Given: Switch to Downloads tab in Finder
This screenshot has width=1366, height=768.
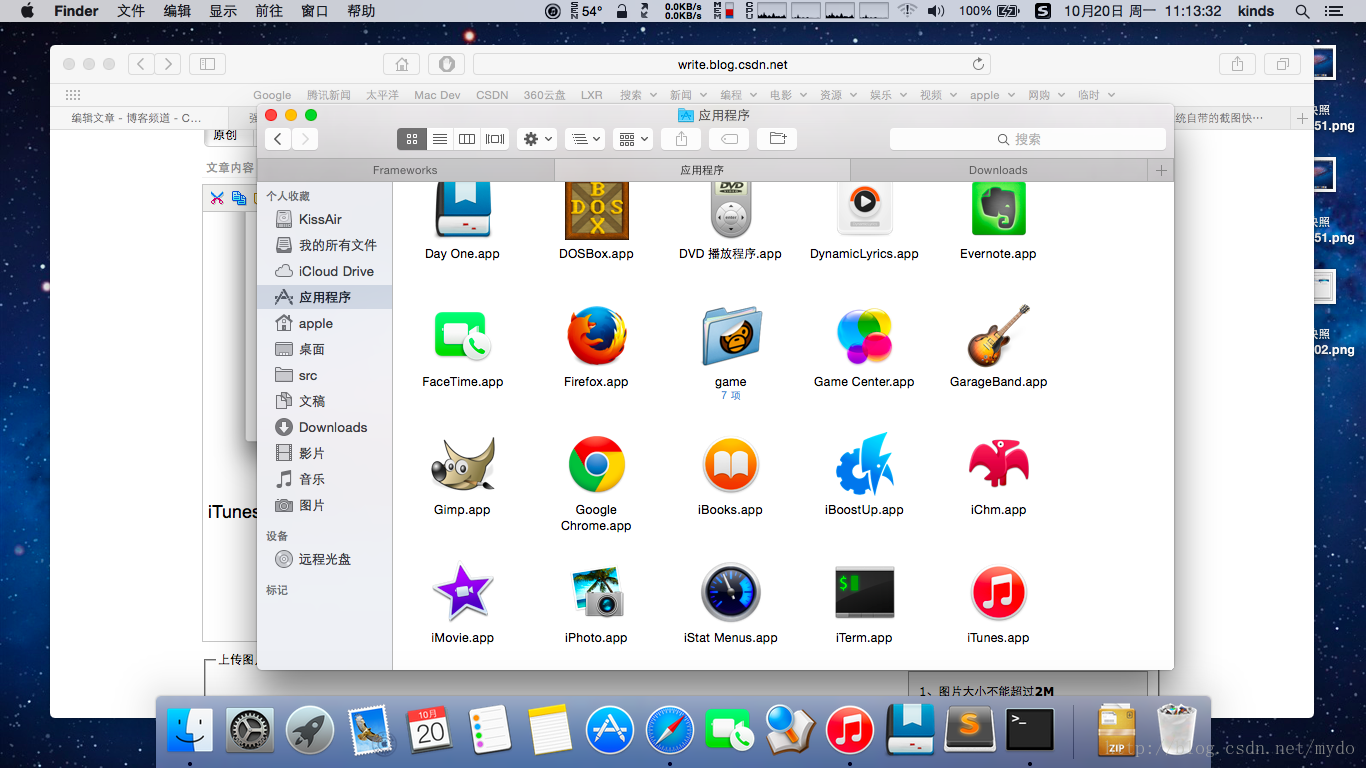Looking at the screenshot, I should tap(998, 170).
